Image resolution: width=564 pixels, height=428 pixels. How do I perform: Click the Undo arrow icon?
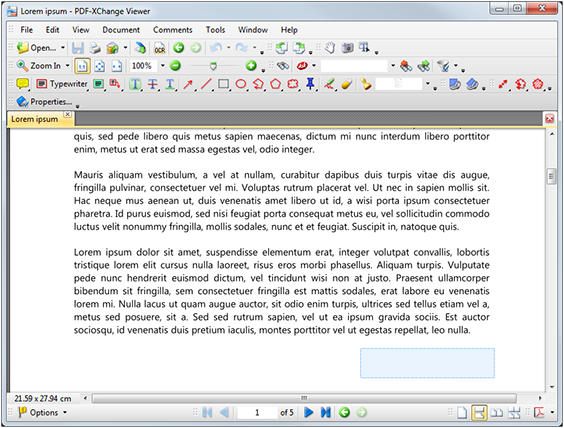216,47
